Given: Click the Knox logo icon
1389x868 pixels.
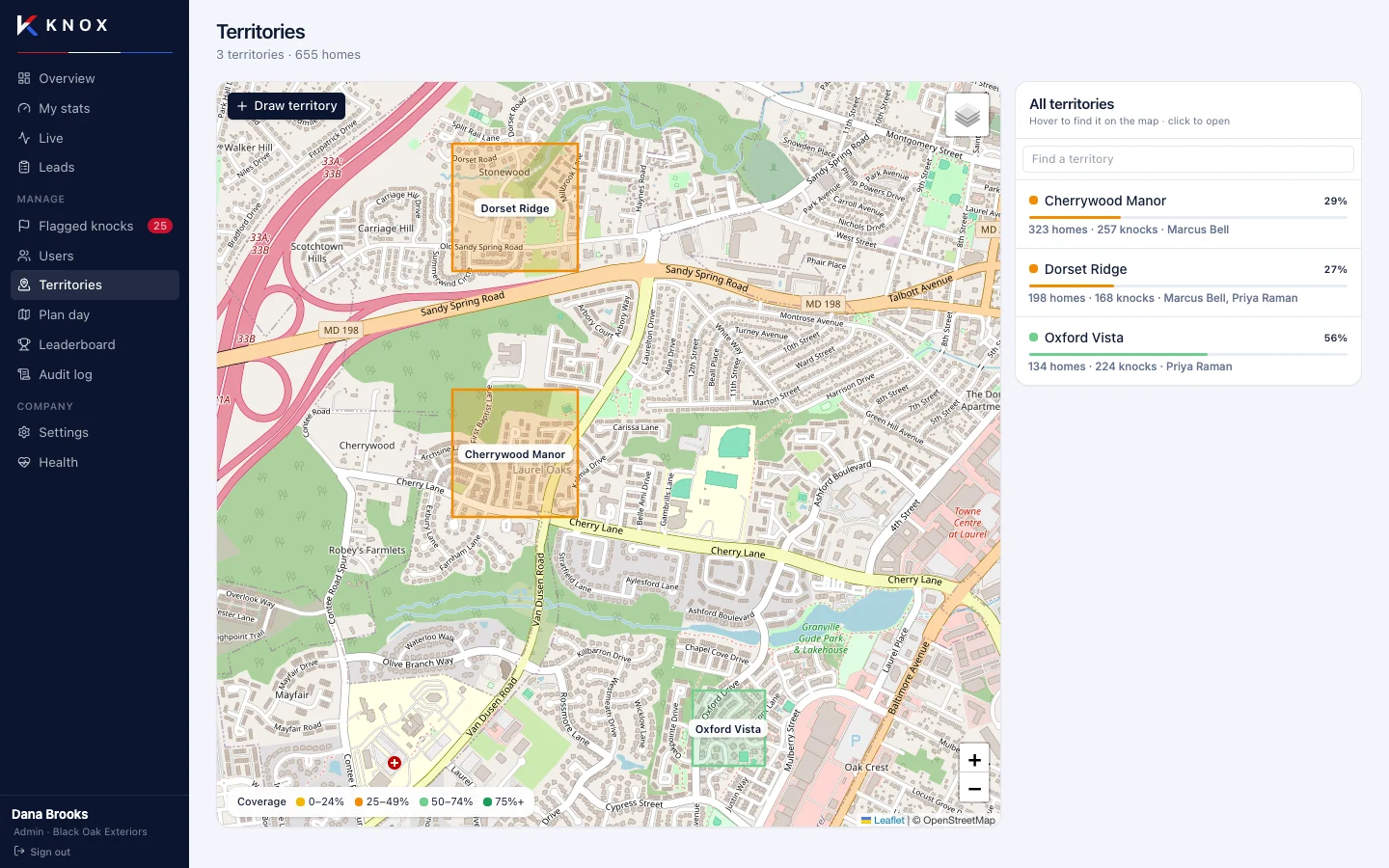Looking at the screenshot, I should (x=27, y=25).
